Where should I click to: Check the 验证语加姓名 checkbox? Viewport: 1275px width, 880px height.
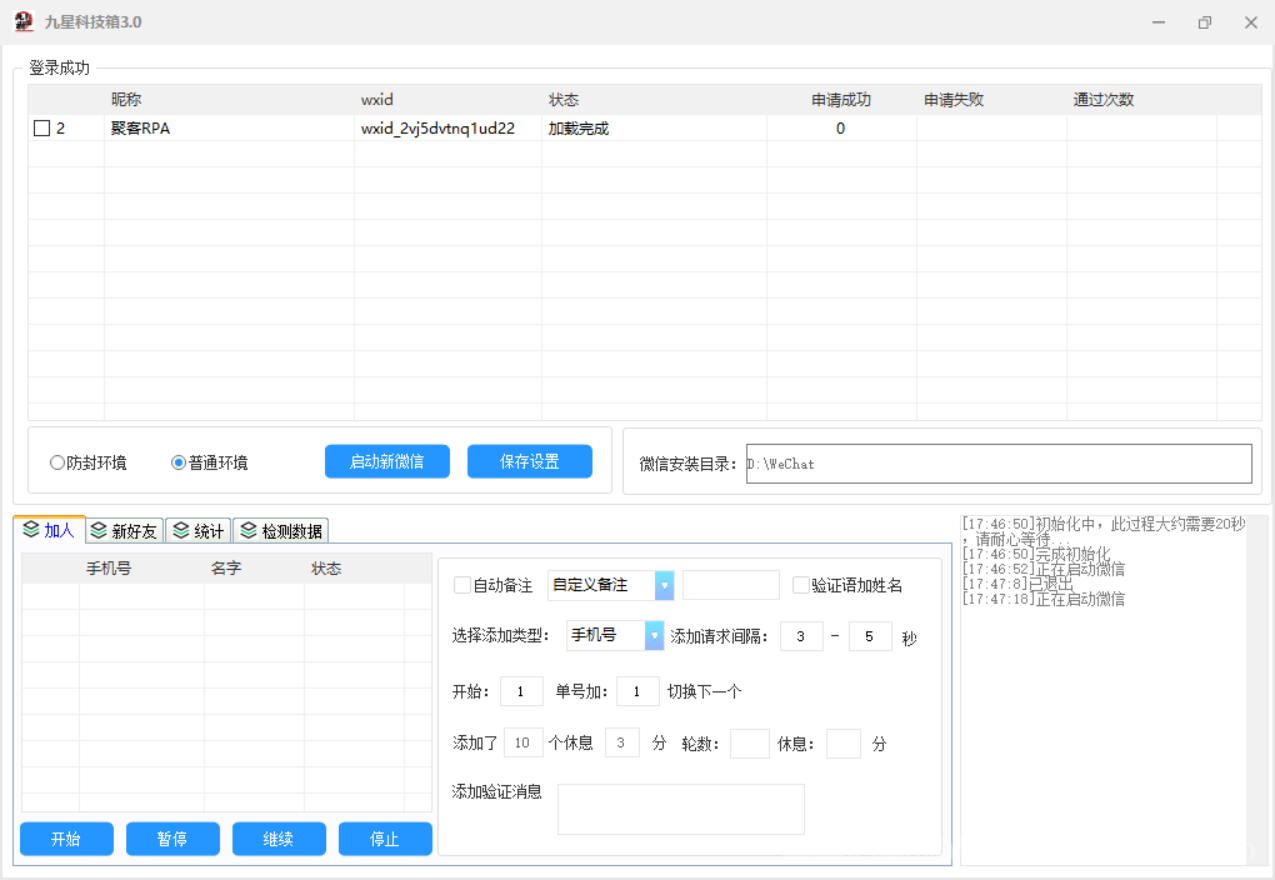[800, 585]
